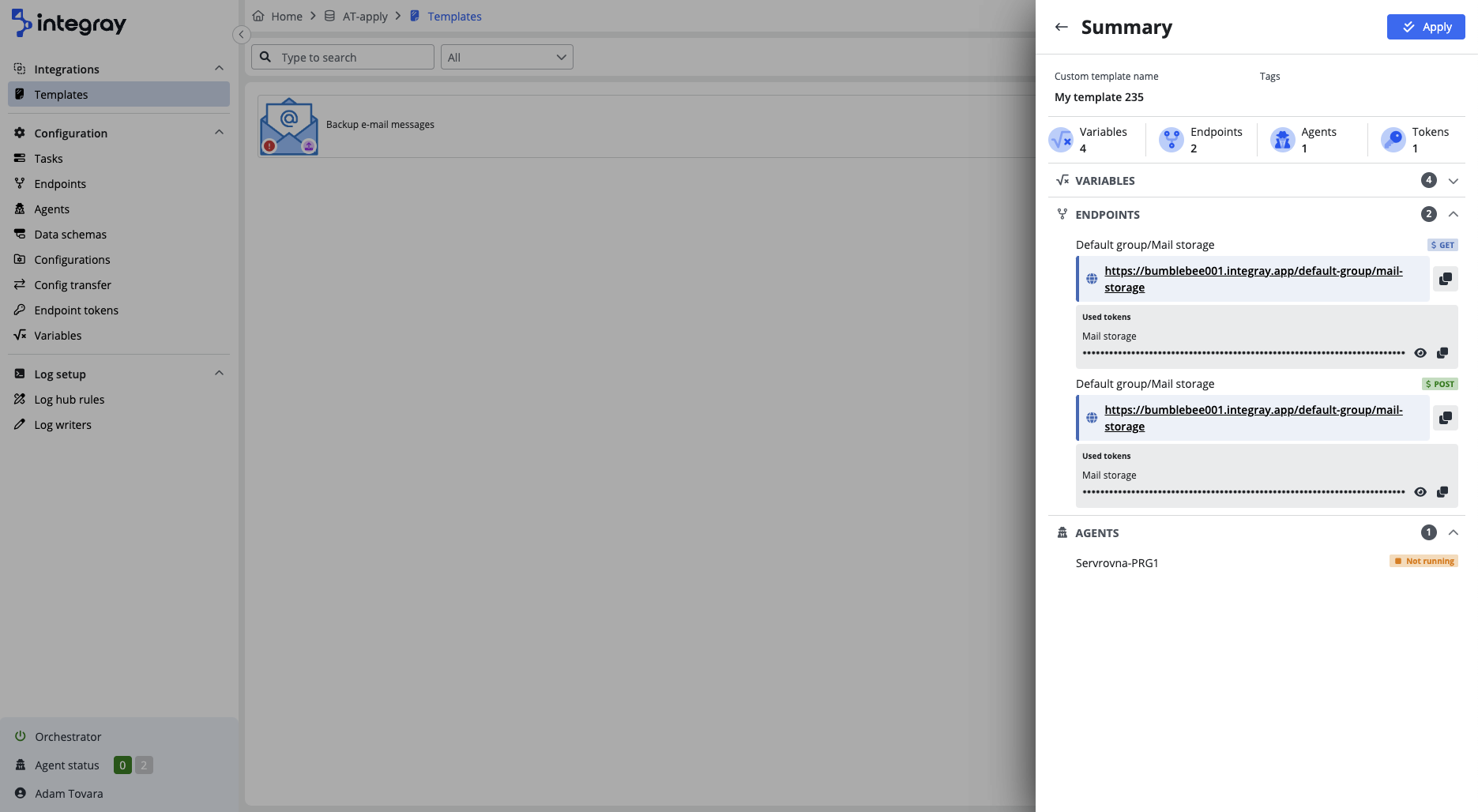The height and width of the screenshot is (812, 1478).
Task: Open the All filter dropdown
Action: pos(506,58)
